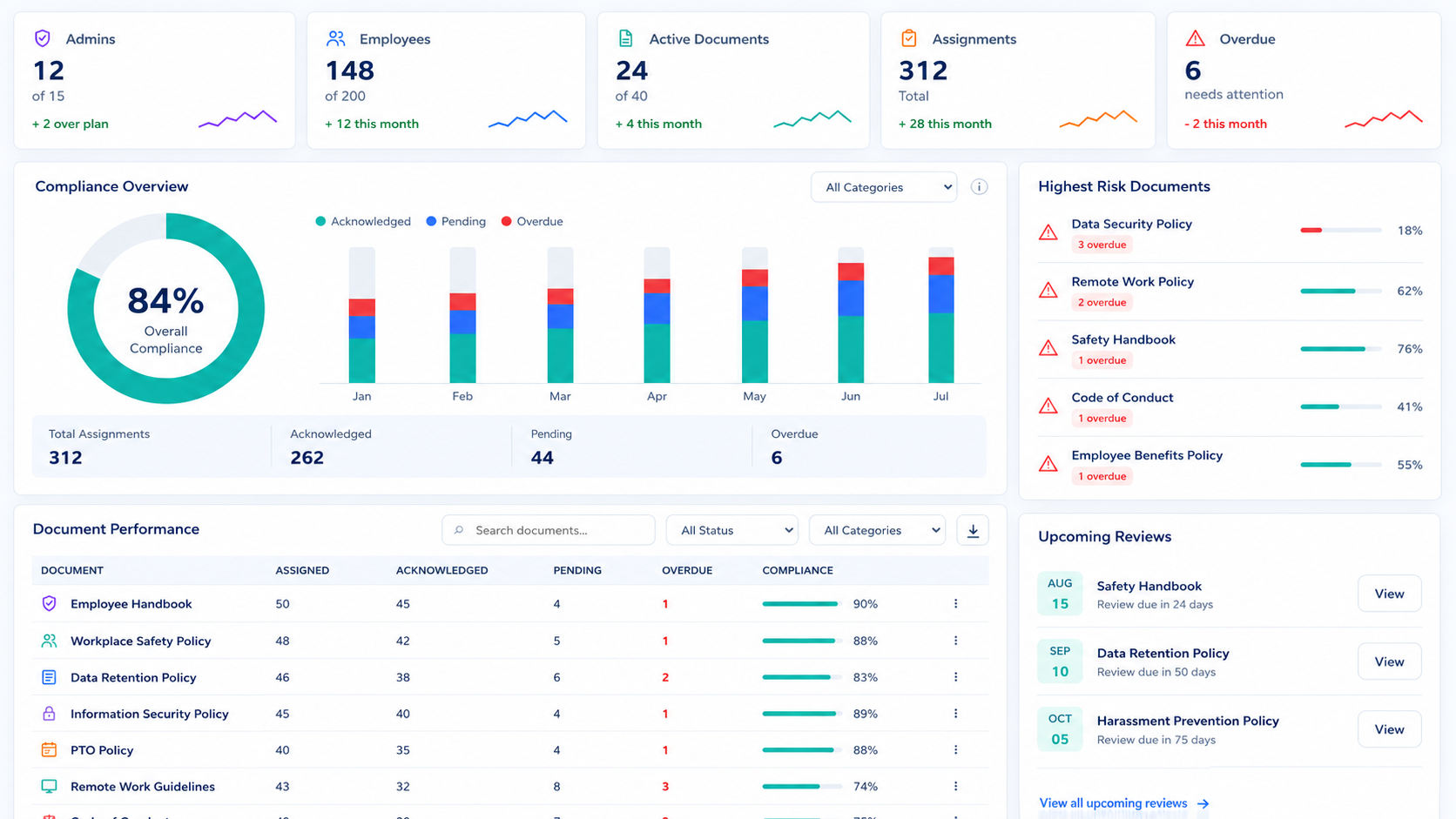
Task: Click the Employees people icon
Action: coord(336,38)
